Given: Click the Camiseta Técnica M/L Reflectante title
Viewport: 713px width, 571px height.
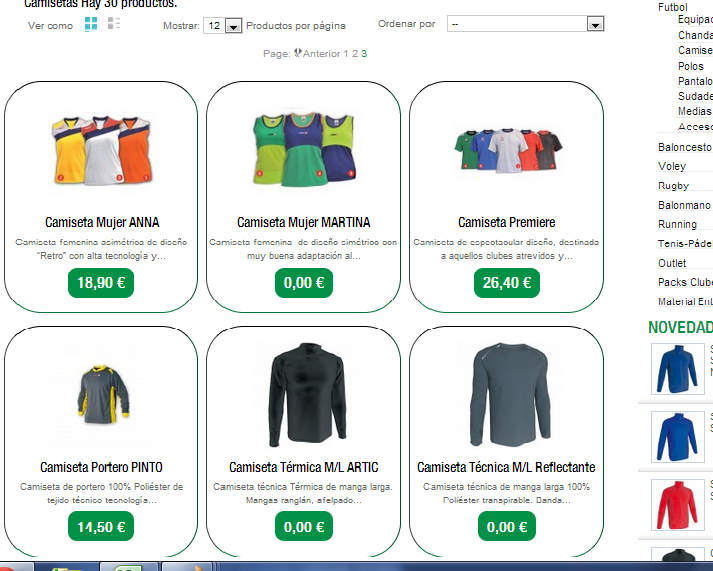Looking at the screenshot, I should pyautogui.click(x=506, y=467).
